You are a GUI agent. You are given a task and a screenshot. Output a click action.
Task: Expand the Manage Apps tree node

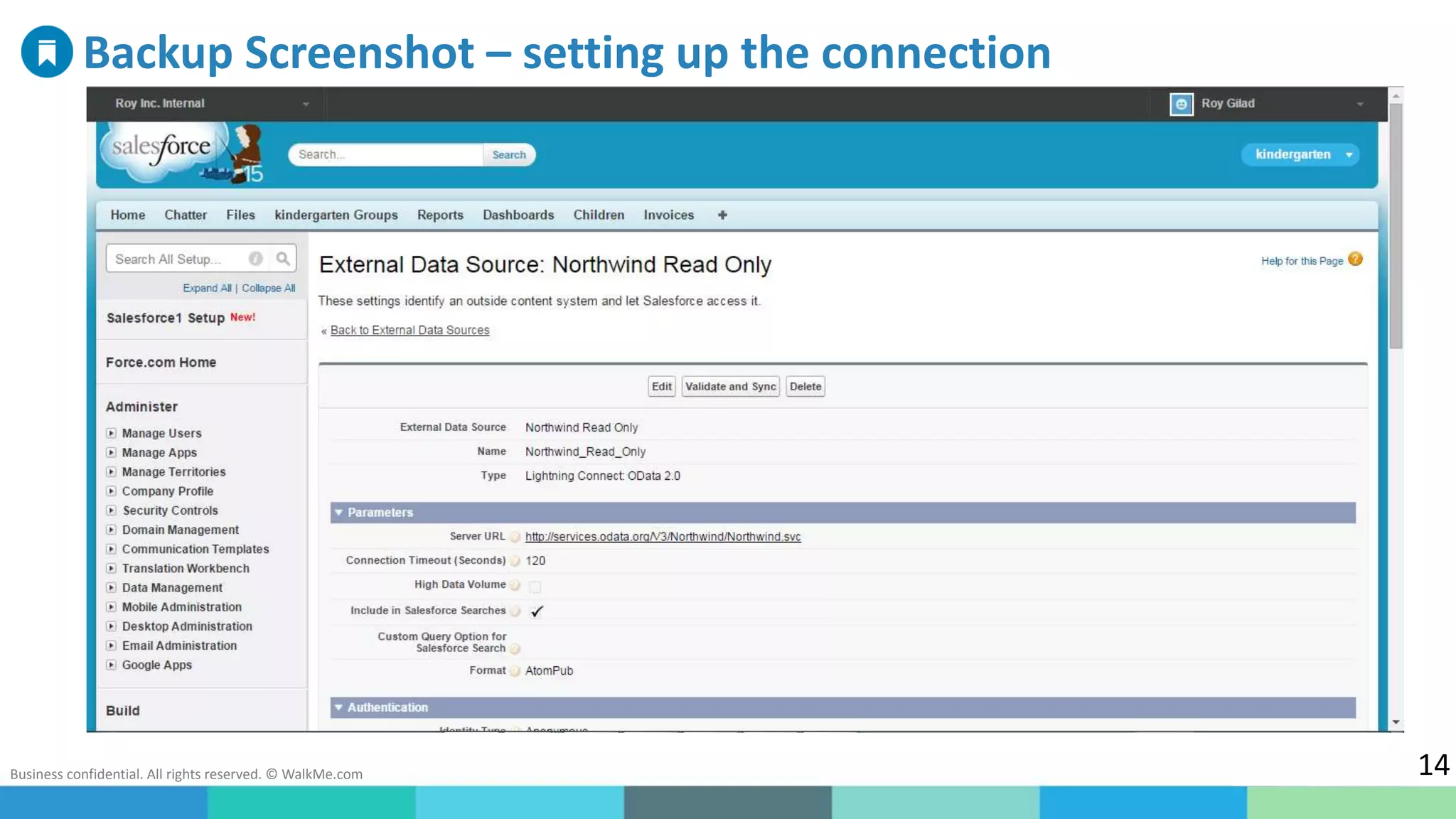pos(111,452)
